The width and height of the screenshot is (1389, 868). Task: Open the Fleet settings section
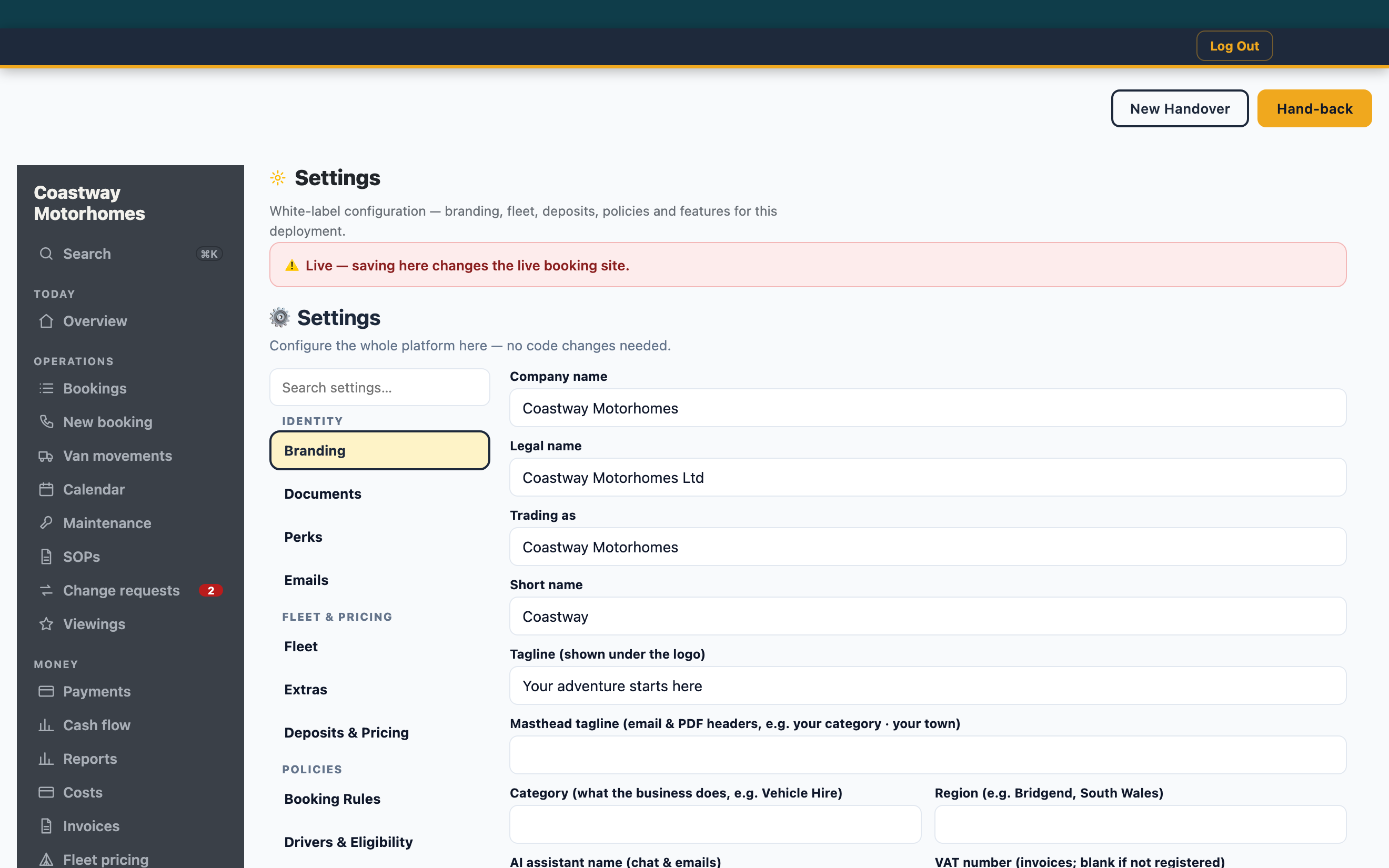[379, 647]
